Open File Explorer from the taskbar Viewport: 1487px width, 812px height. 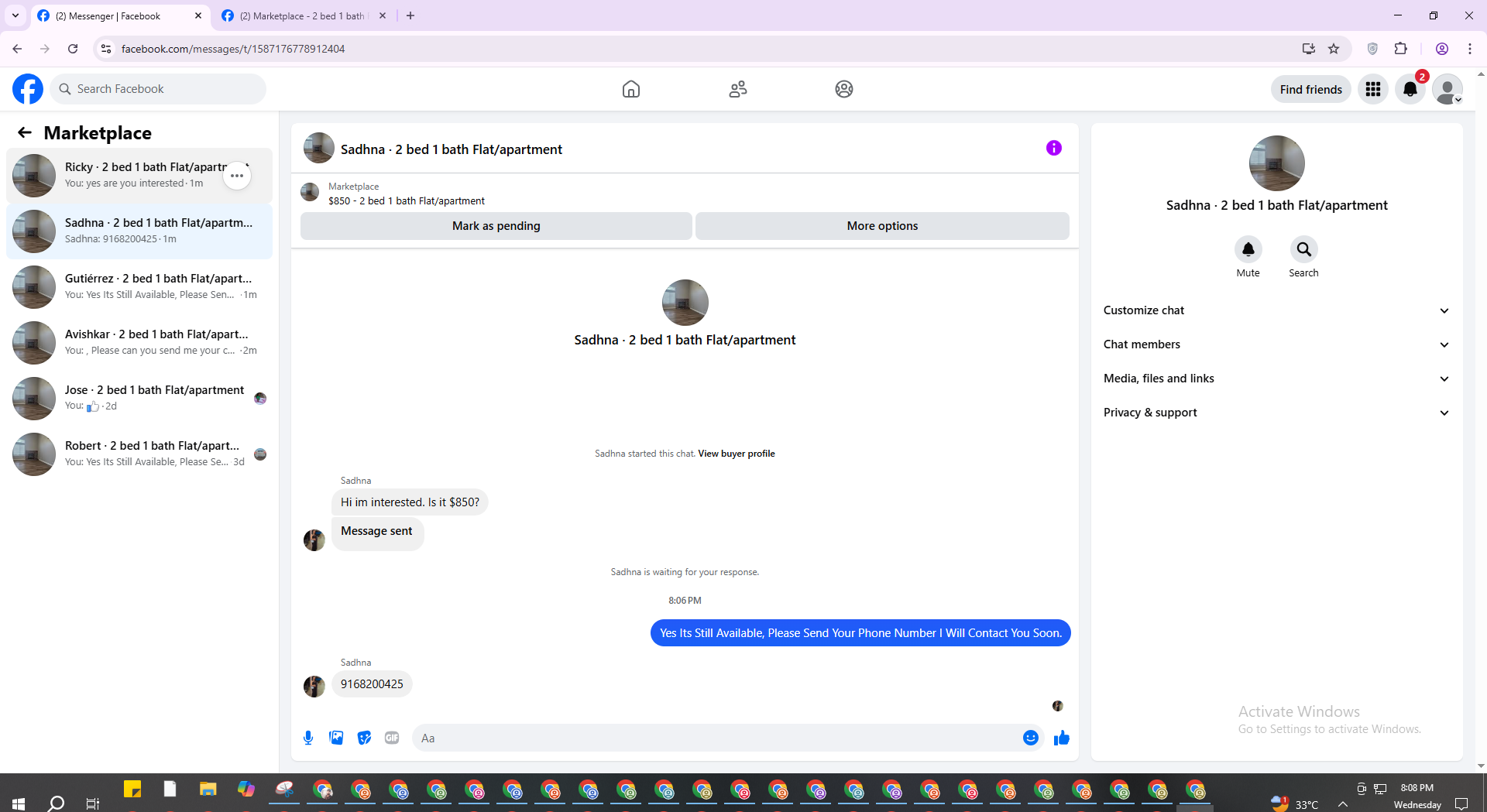pyautogui.click(x=208, y=789)
